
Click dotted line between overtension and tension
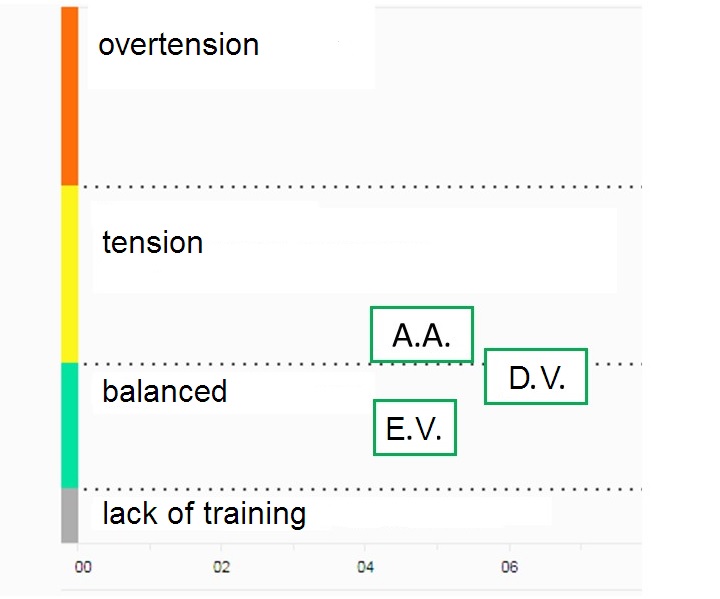(360, 186)
